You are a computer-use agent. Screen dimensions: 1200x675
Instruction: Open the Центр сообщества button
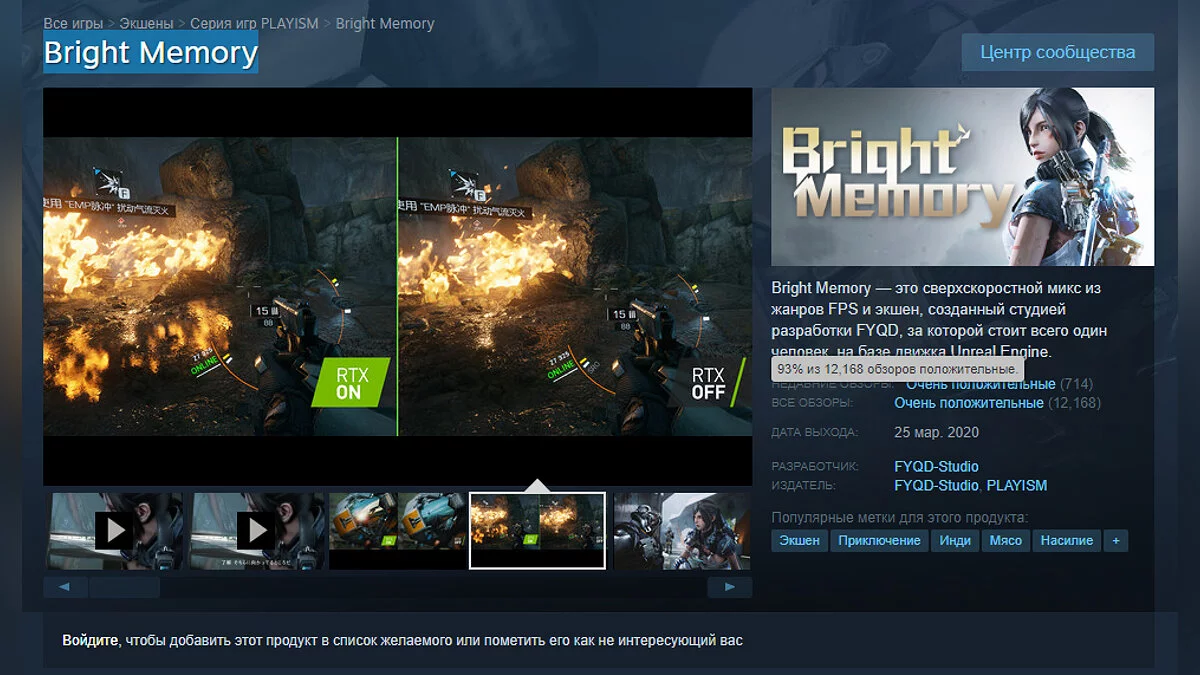1058,52
